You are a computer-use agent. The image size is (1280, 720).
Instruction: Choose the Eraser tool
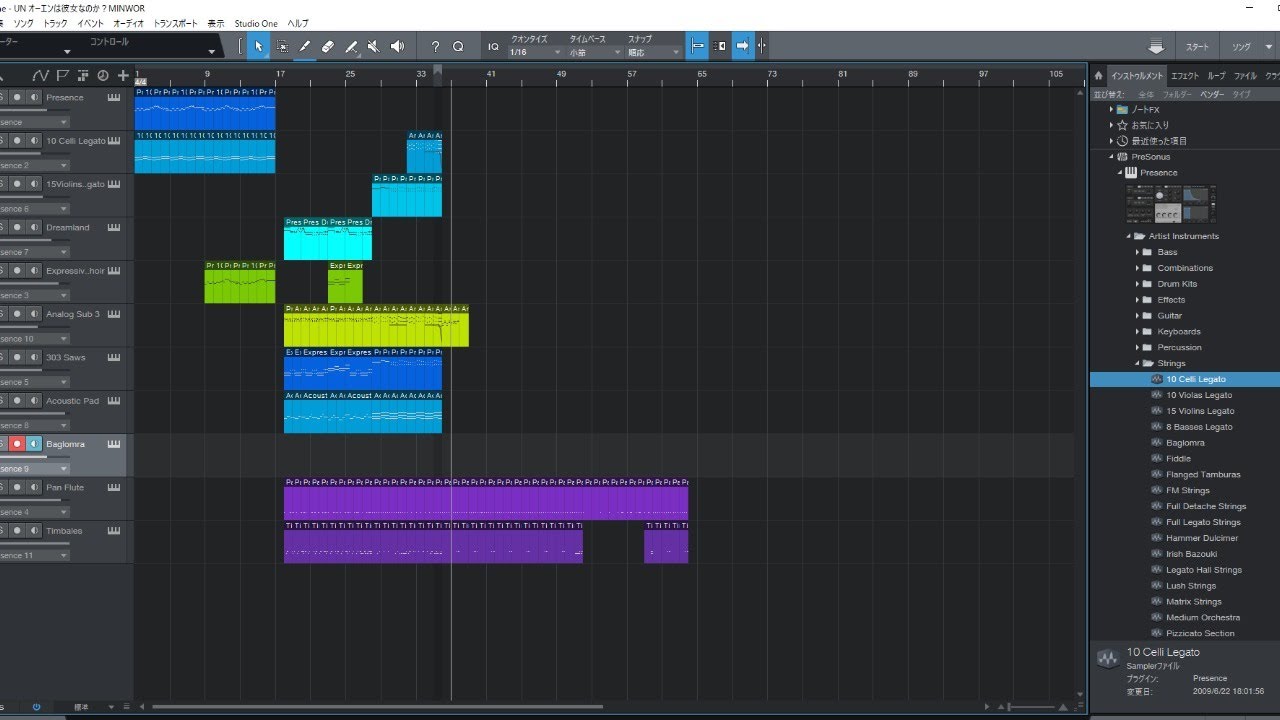click(x=328, y=46)
